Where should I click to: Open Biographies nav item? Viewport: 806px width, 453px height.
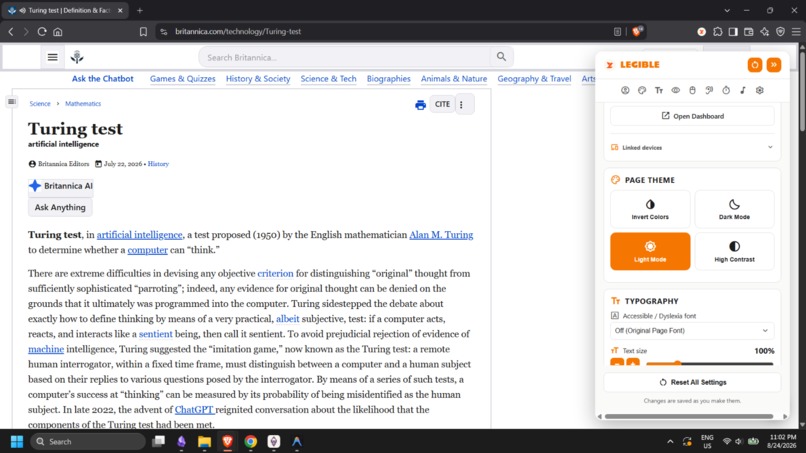[x=389, y=79]
